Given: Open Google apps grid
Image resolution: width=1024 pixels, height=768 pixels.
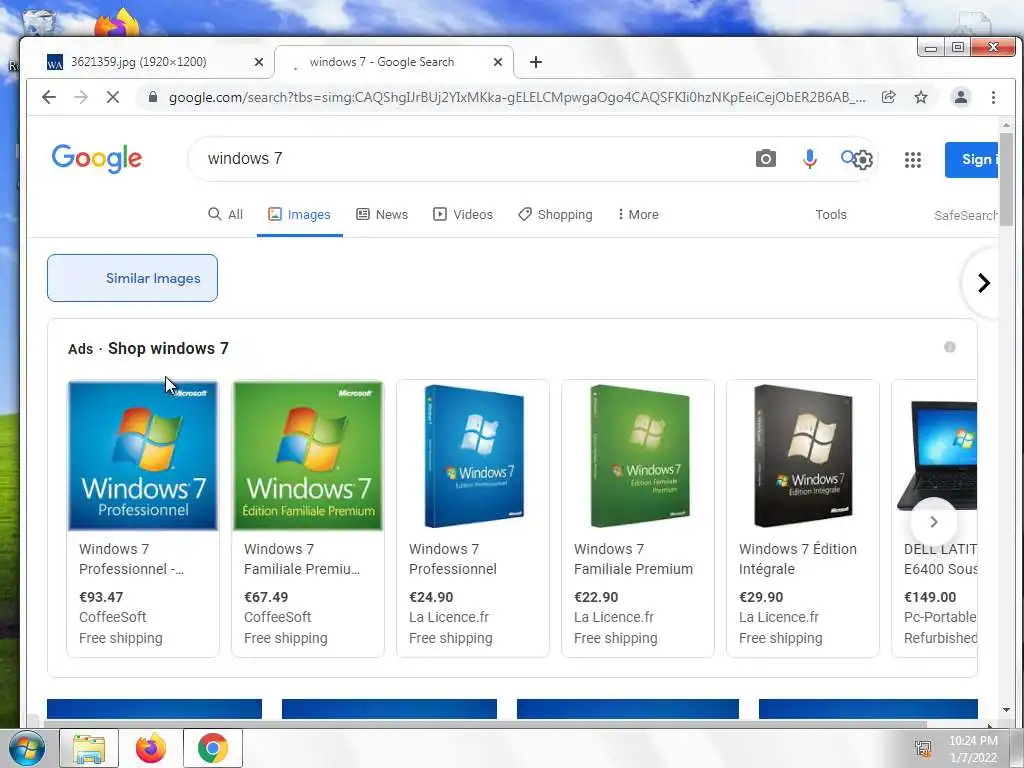Looking at the screenshot, I should pos(912,159).
